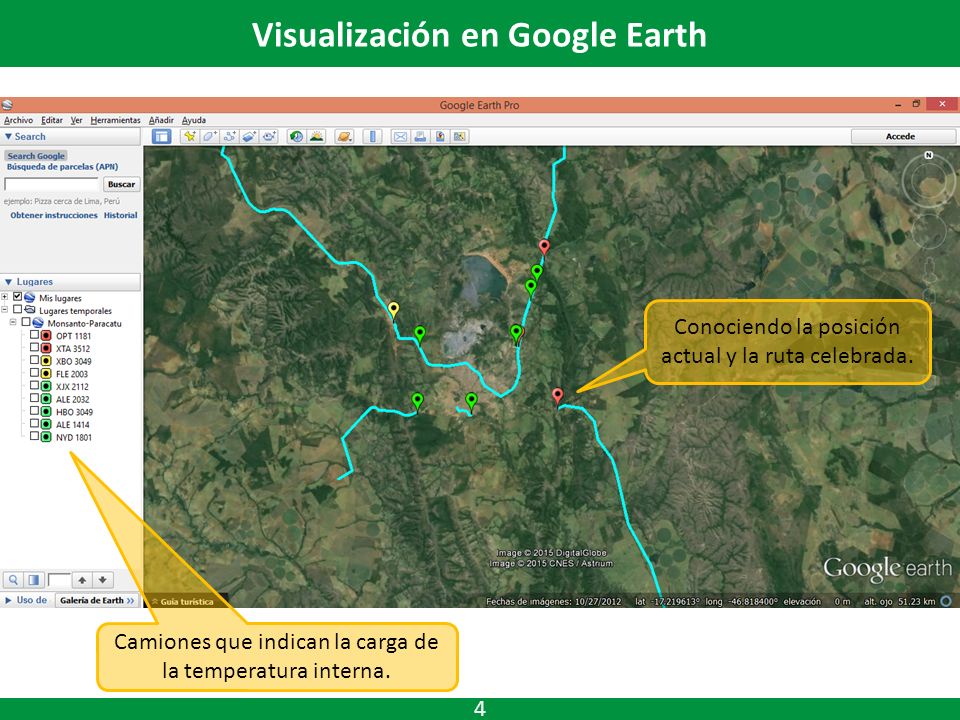Image resolution: width=960 pixels, height=720 pixels.
Task: Open the planet switcher toolbar icon
Action: pyautogui.click(x=344, y=137)
